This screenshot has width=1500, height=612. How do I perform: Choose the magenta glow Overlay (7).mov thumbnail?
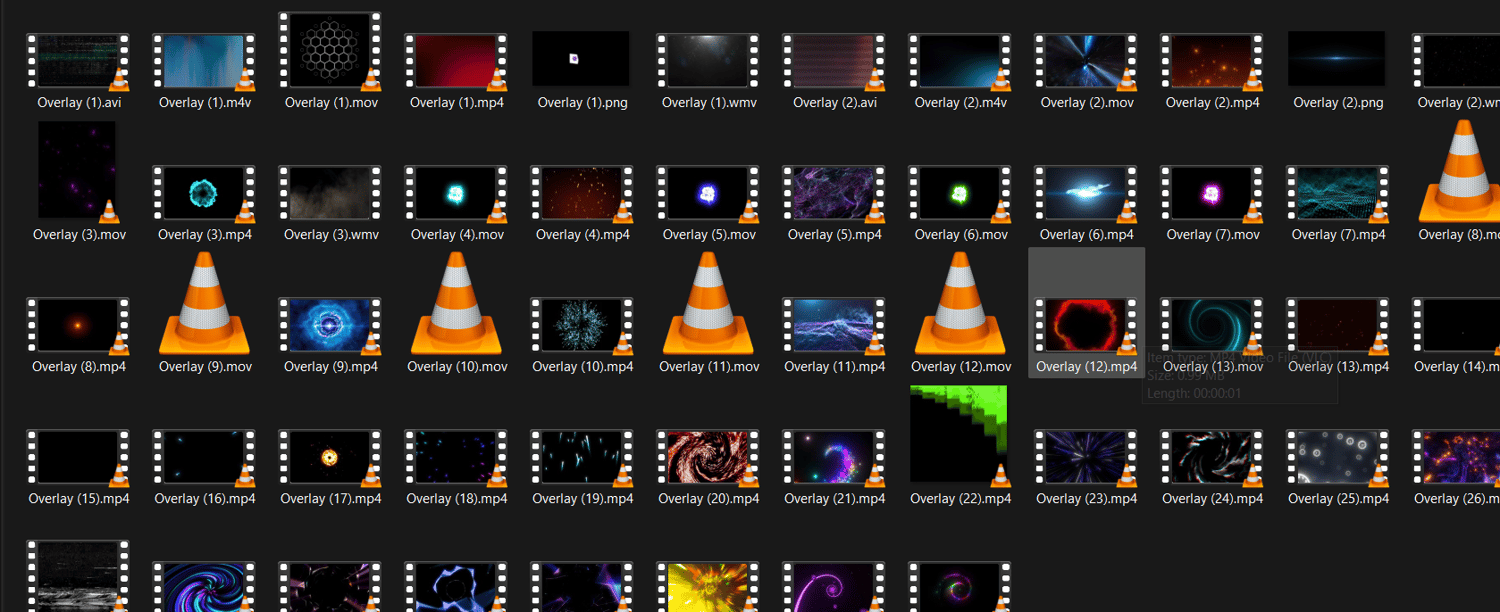(1212, 194)
